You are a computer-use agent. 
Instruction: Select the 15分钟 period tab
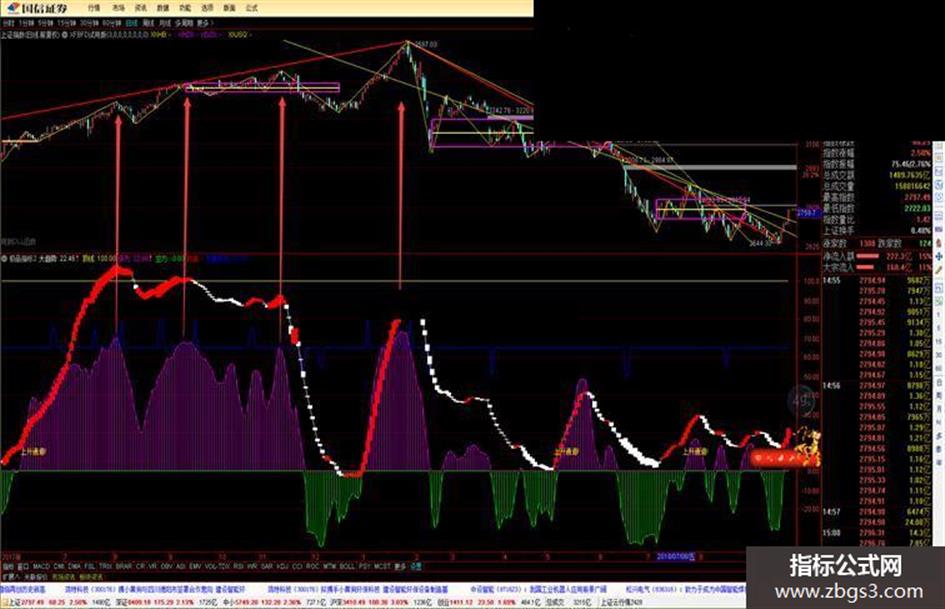67,23
